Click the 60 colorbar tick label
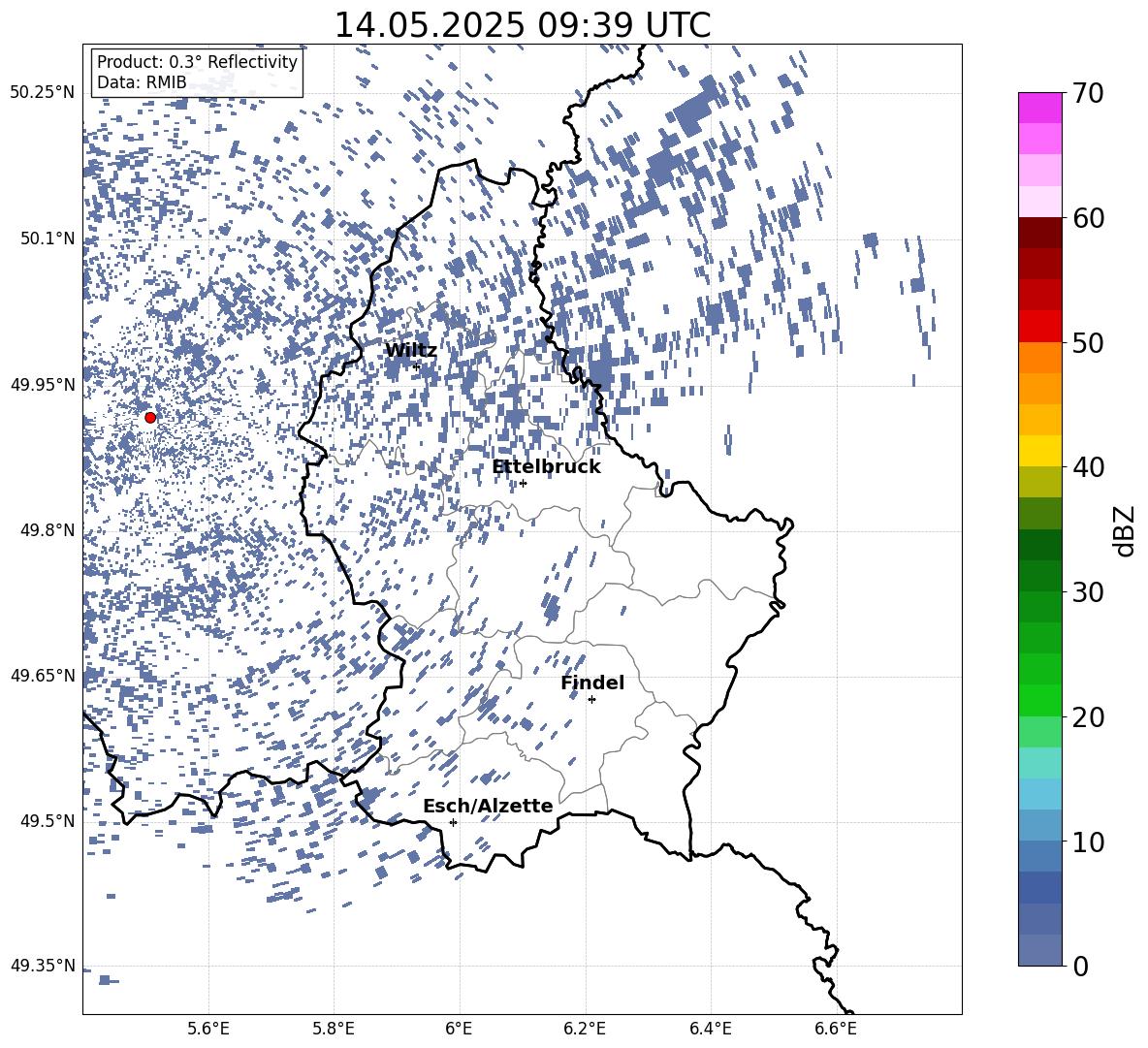 1088,218
